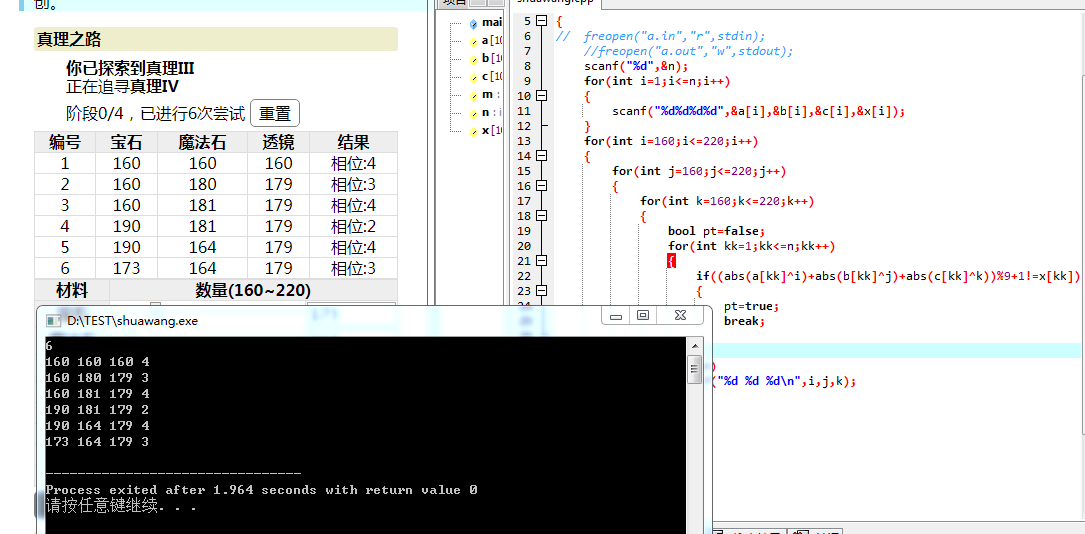Collapse the fold marker at line 14
Screen dimensions: 1085x534
(x=541, y=156)
